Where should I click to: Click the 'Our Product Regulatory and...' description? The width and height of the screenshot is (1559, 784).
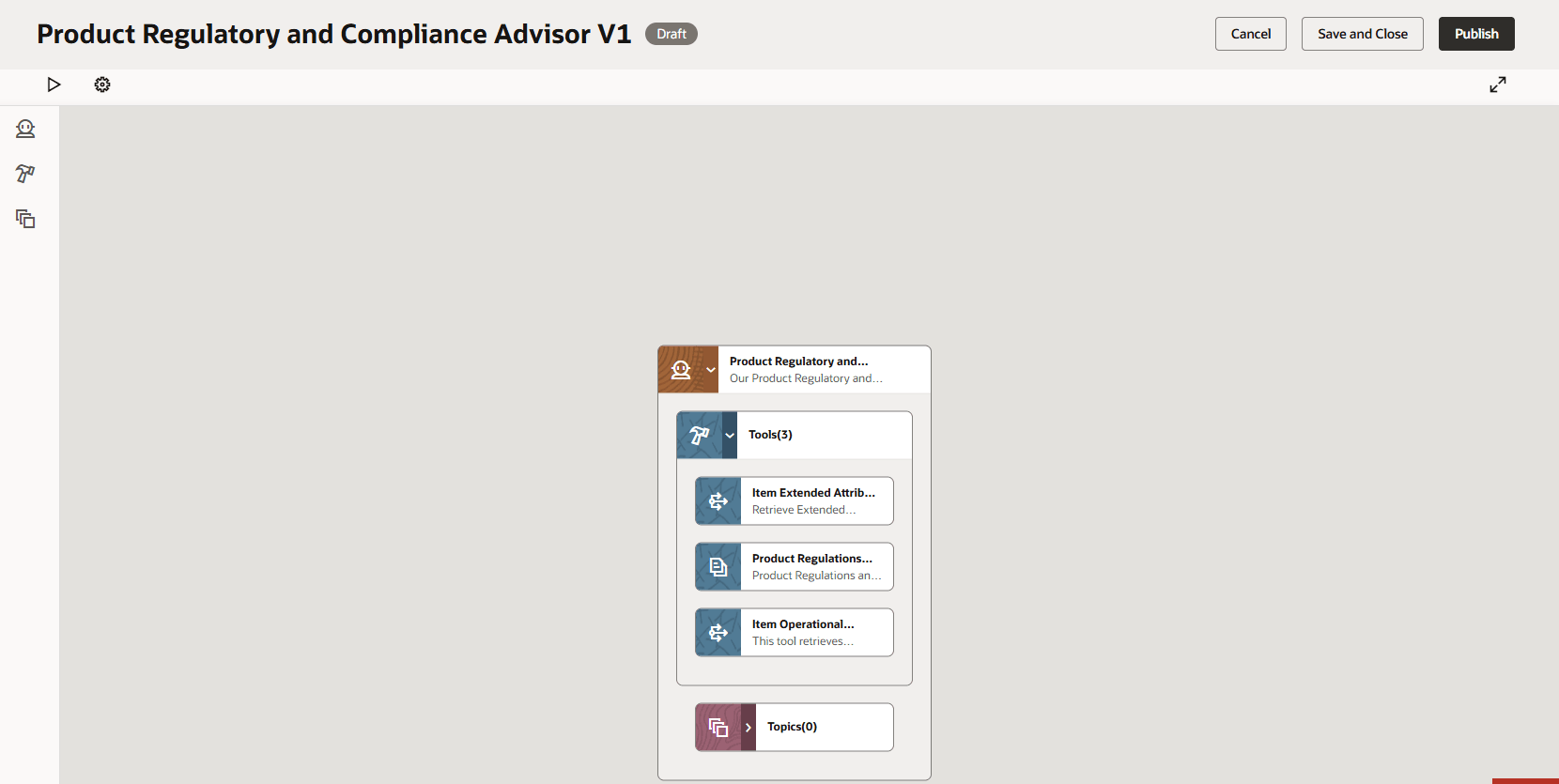click(806, 378)
